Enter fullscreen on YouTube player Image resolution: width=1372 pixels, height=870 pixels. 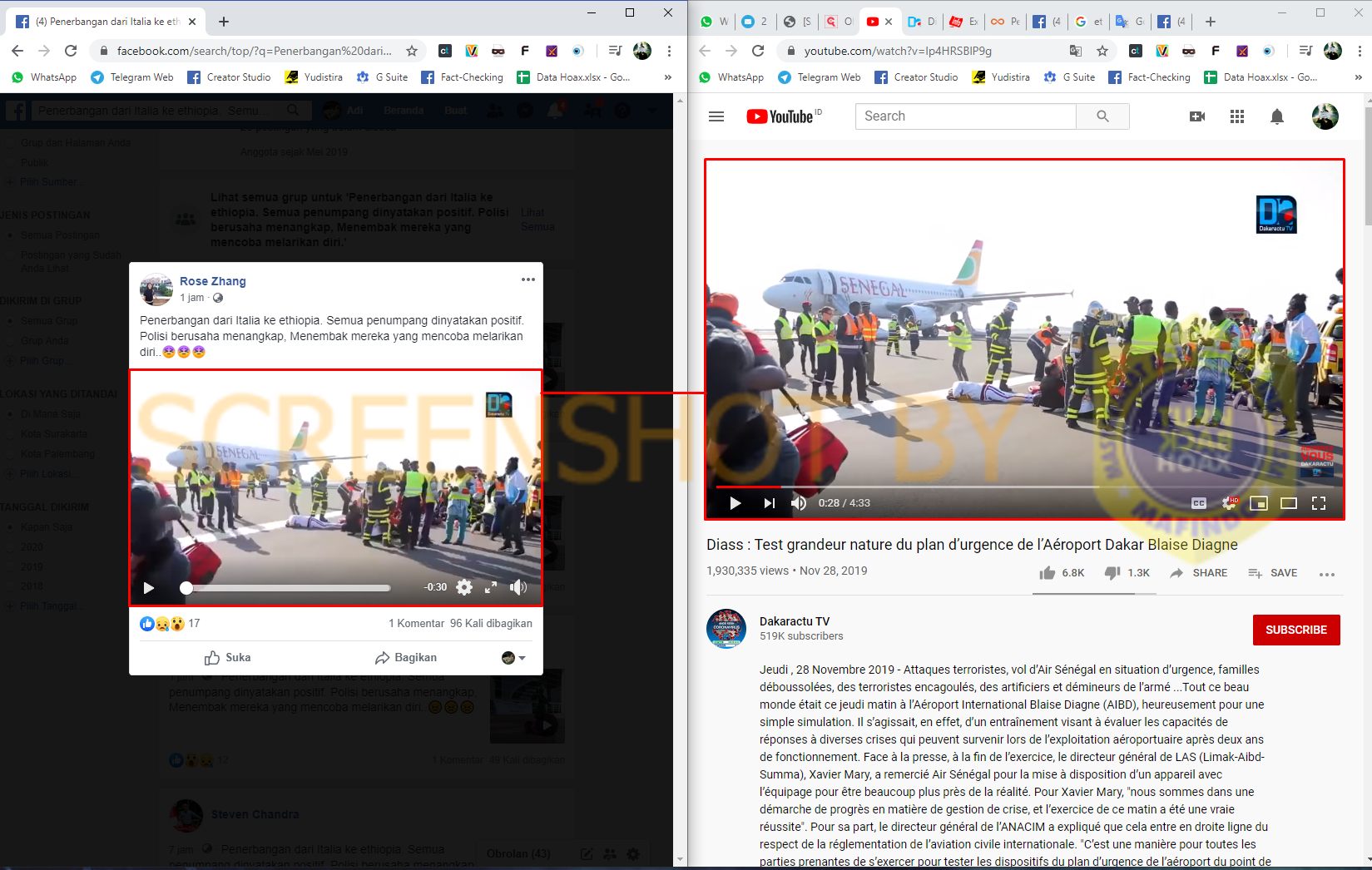point(1319,503)
